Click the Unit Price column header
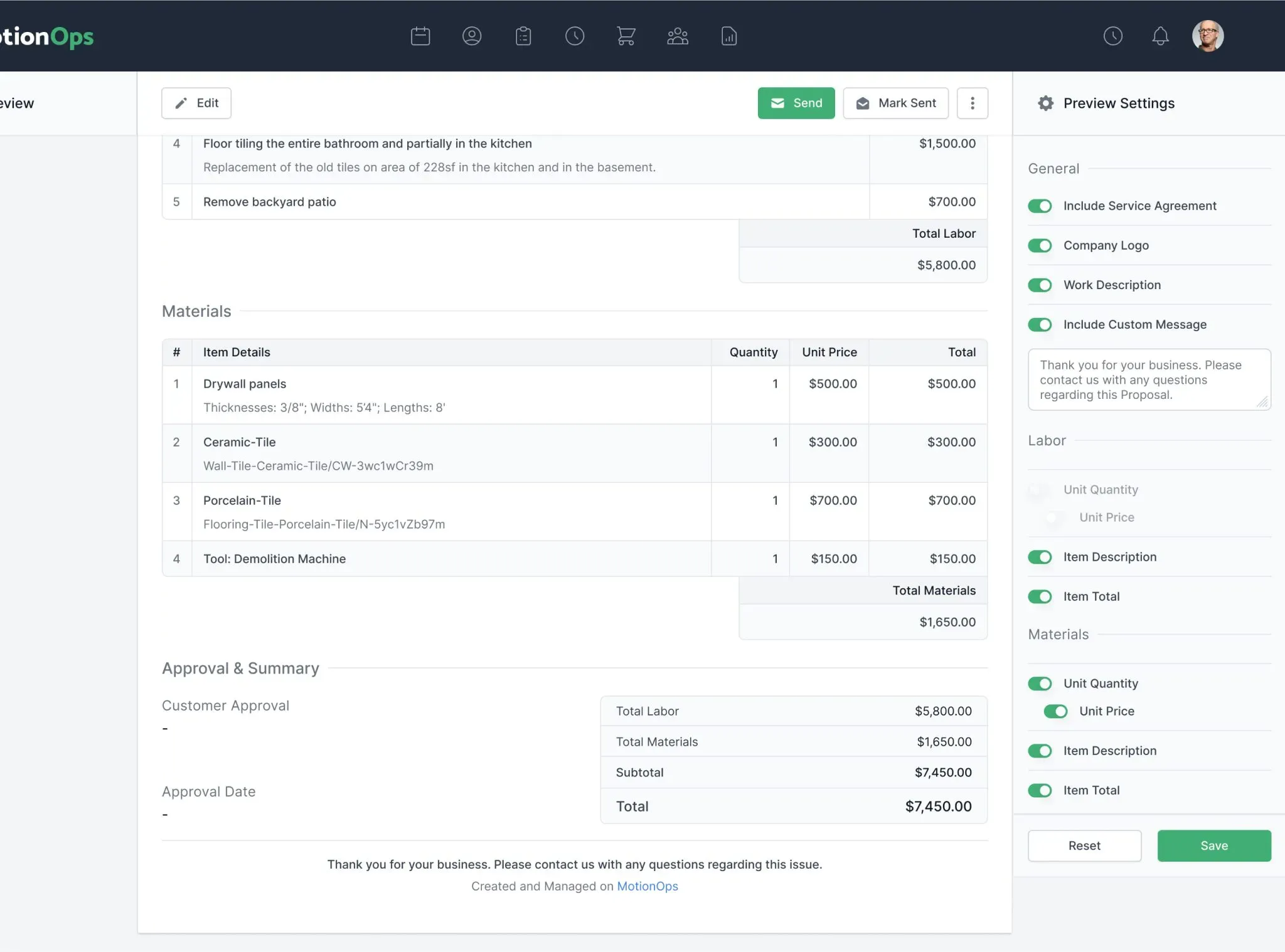This screenshot has height=952, width=1285. click(829, 352)
